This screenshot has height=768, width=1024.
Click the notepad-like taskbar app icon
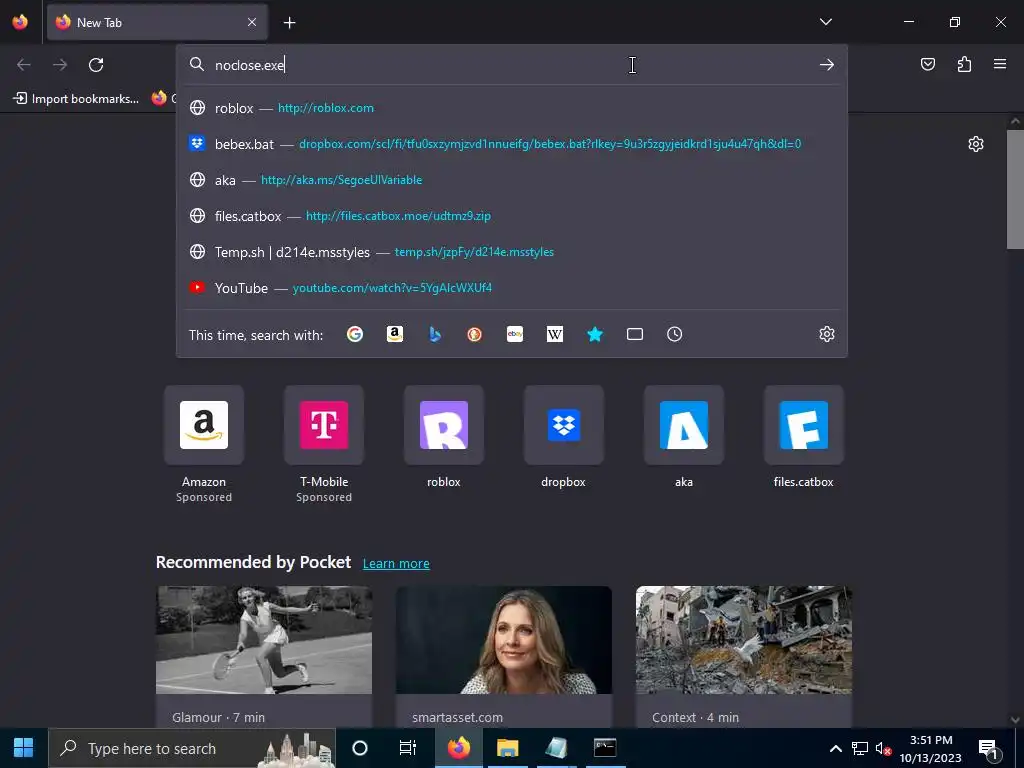(556, 748)
